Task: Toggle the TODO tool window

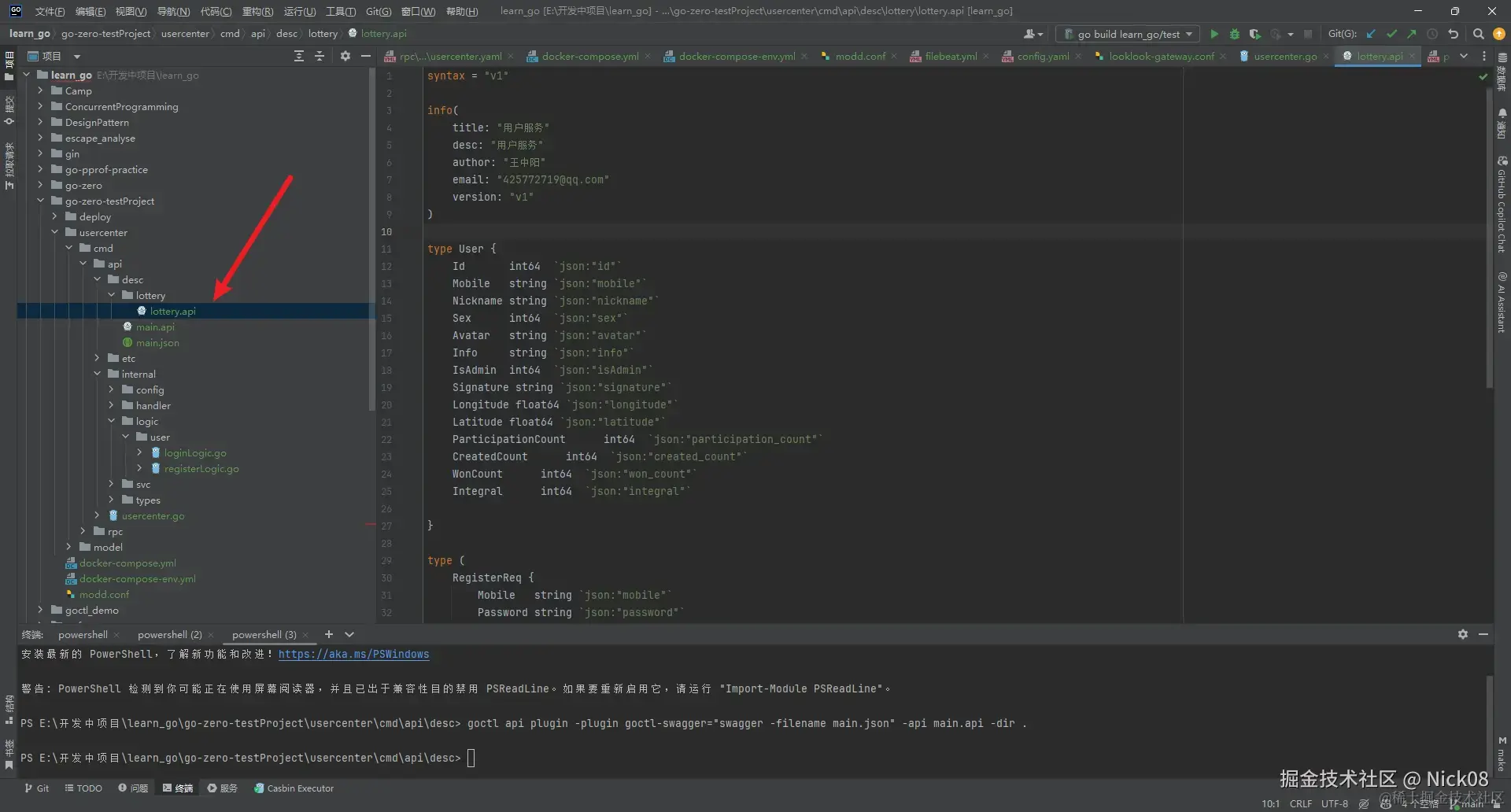Action: tap(83, 788)
